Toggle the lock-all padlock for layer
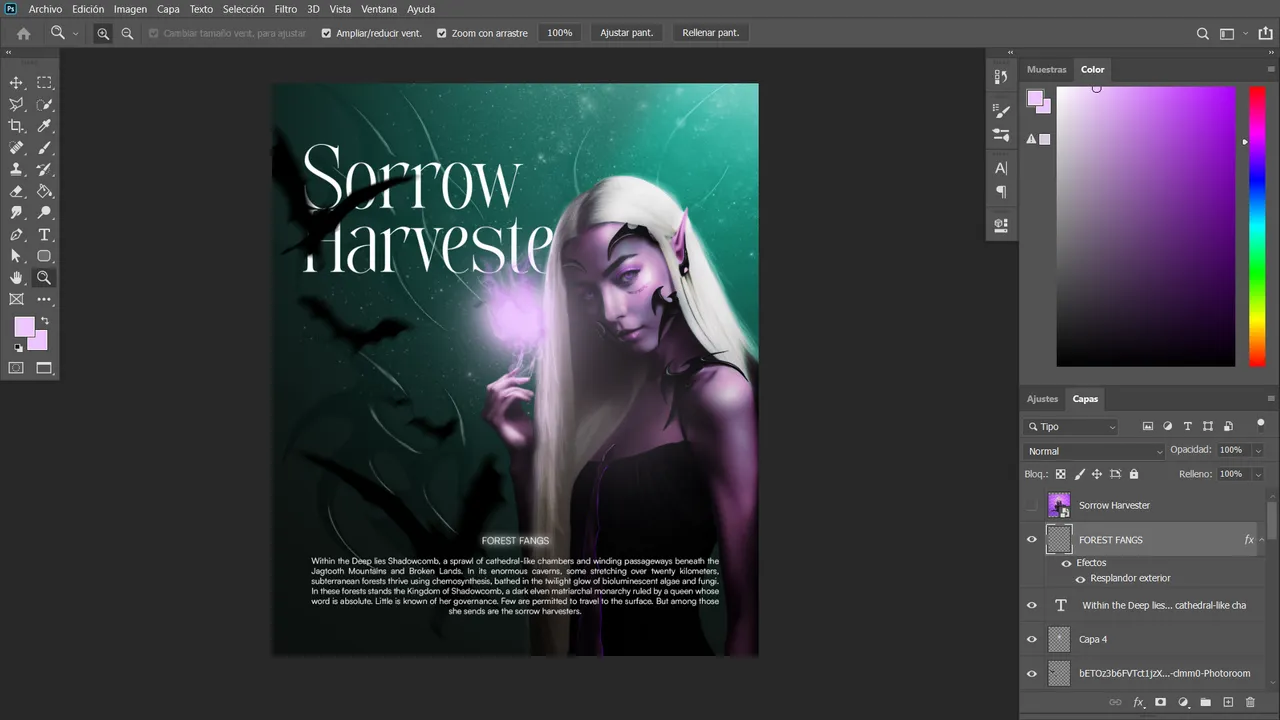This screenshot has width=1280, height=720. [1133, 474]
